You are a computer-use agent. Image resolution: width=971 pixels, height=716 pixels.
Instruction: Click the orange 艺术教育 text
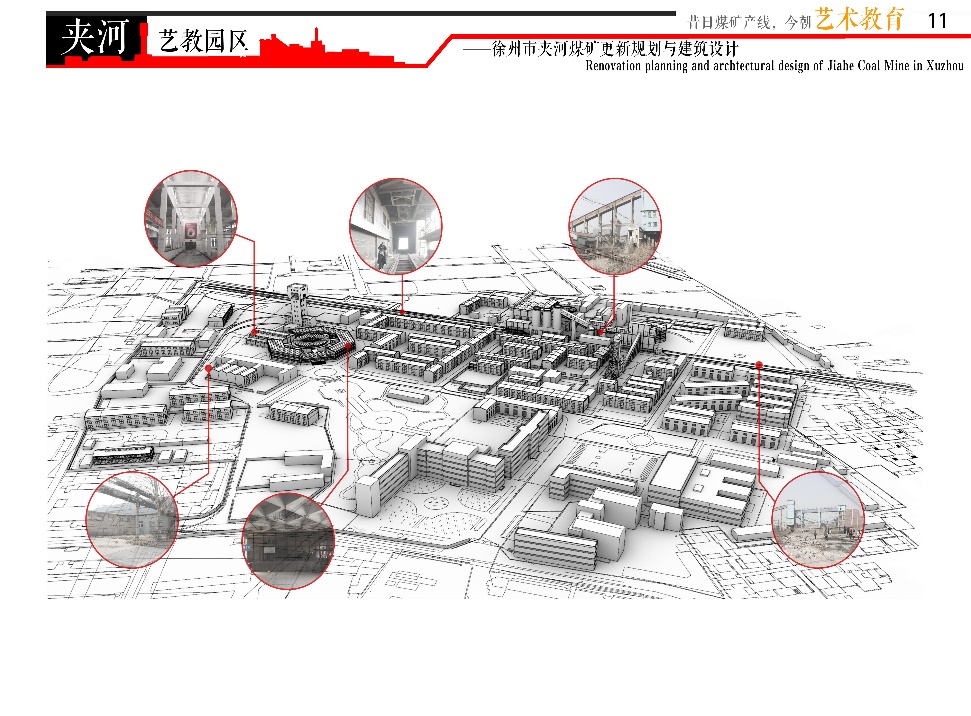click(860, 19)
